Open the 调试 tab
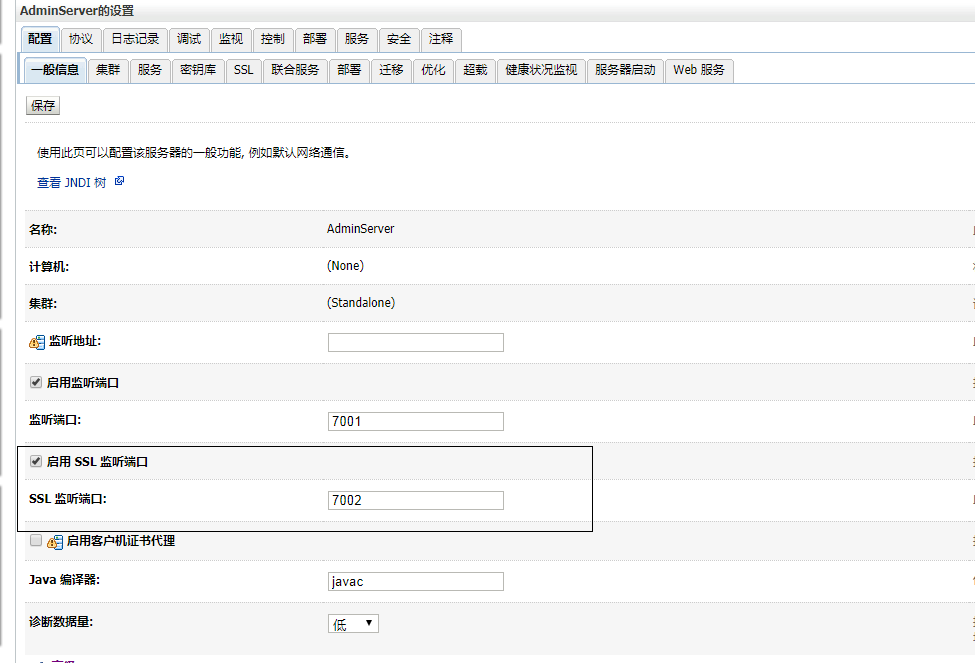Image resolution: width=975 pixels, height=663 pixels. (x=189, y=39)
